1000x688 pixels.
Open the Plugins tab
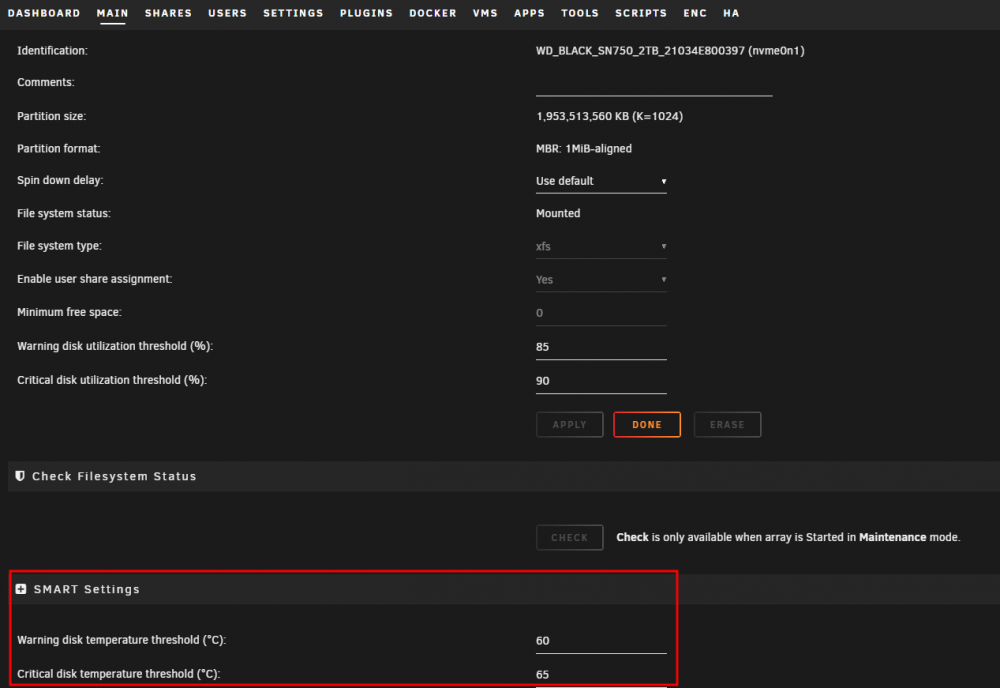point(366,13)
